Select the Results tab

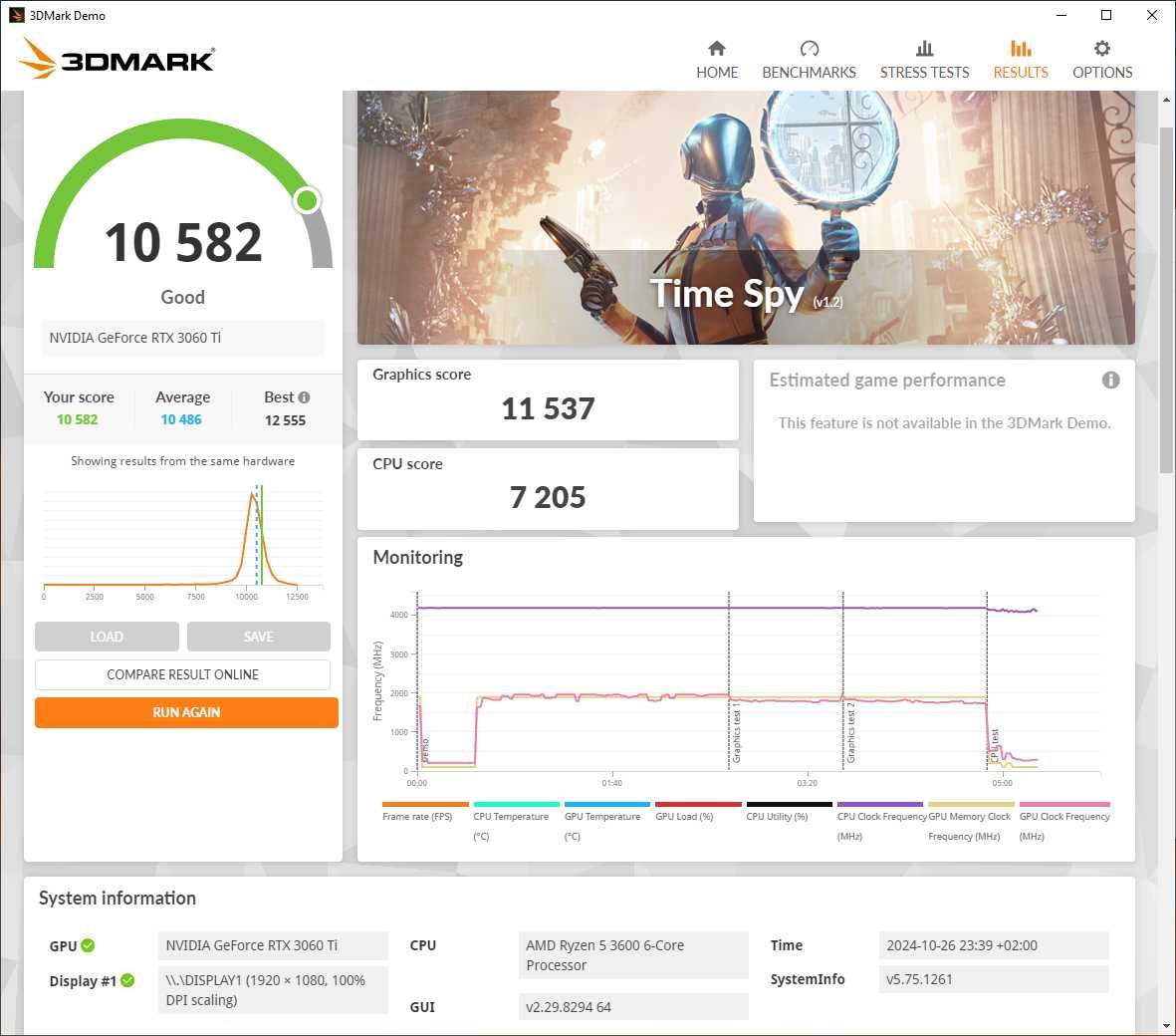(1020, 60)
